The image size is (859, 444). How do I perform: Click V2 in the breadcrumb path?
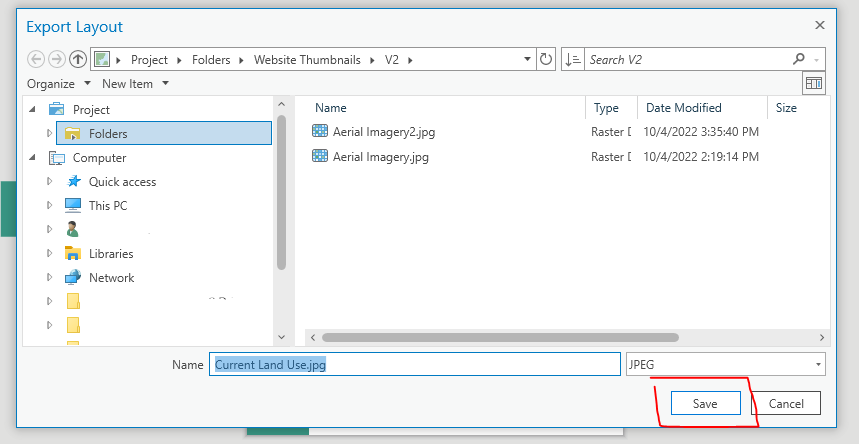tap(391, 60)
